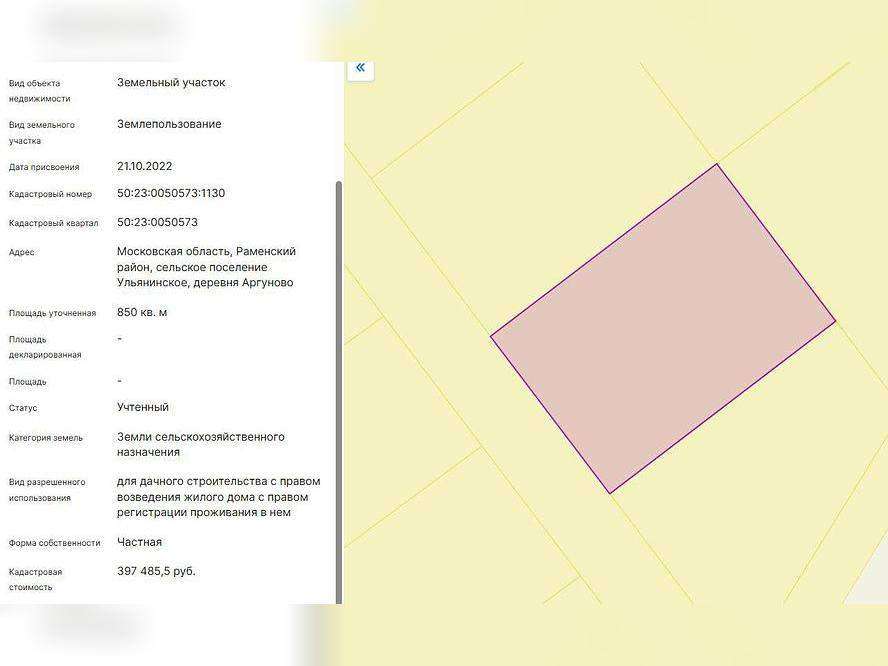Viewport: 888px width, 666px height.
Task: Click the status value Учтенный
Action: tap(143, 407)
